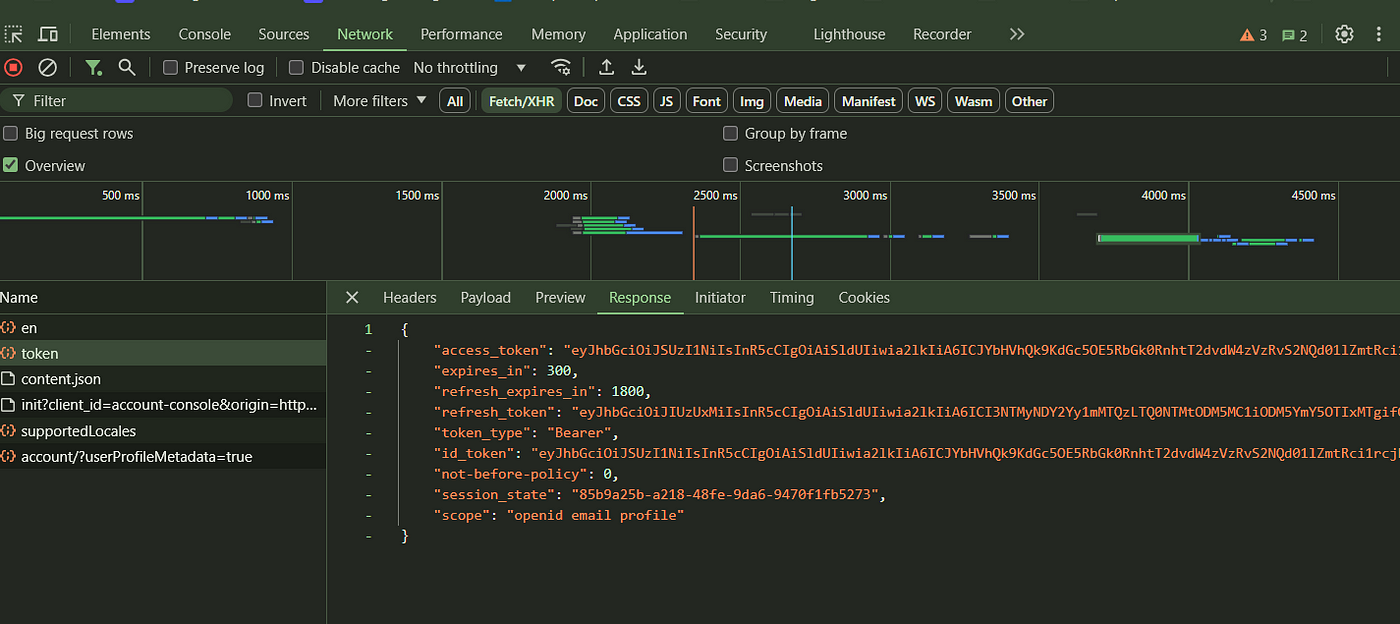Filter requests by Manifest
This screenshot has height=624, width=1400.
pyautogui.click(x=869, y=101)
